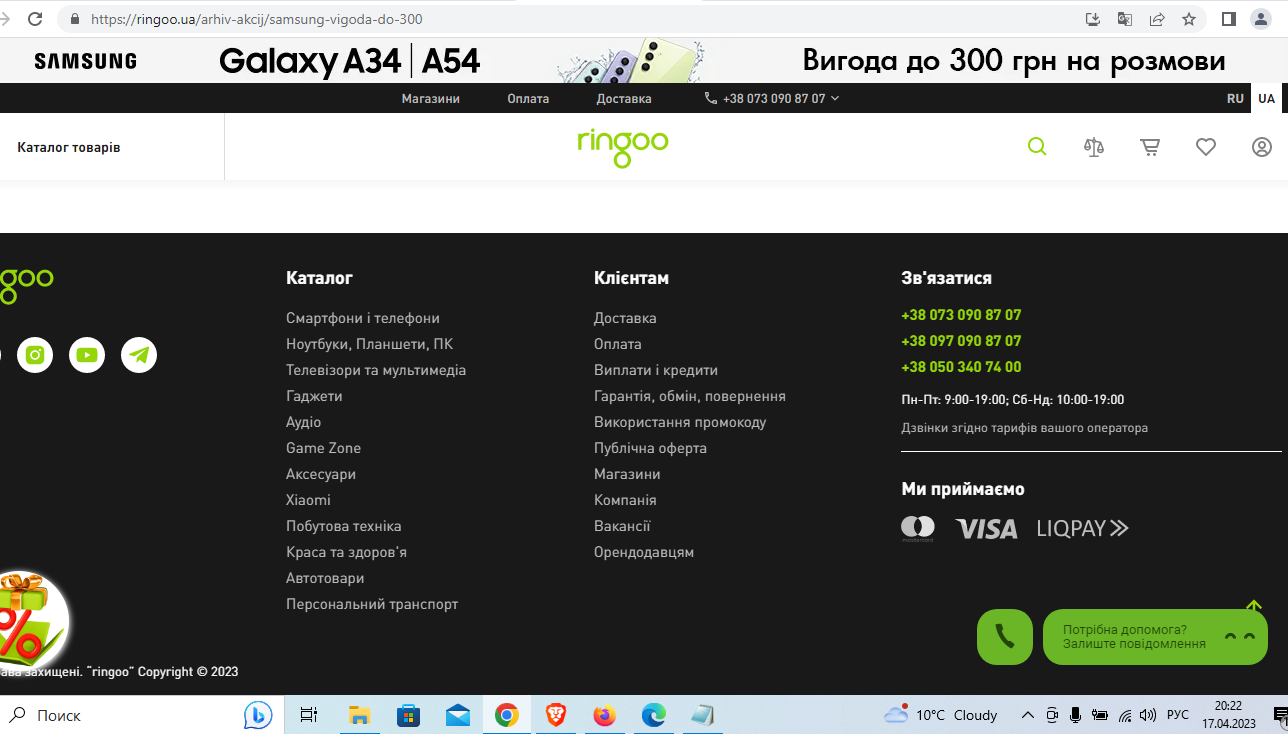Click the green phone callback button
This screenshot has width=1288, height=734.
[1004, 637]
